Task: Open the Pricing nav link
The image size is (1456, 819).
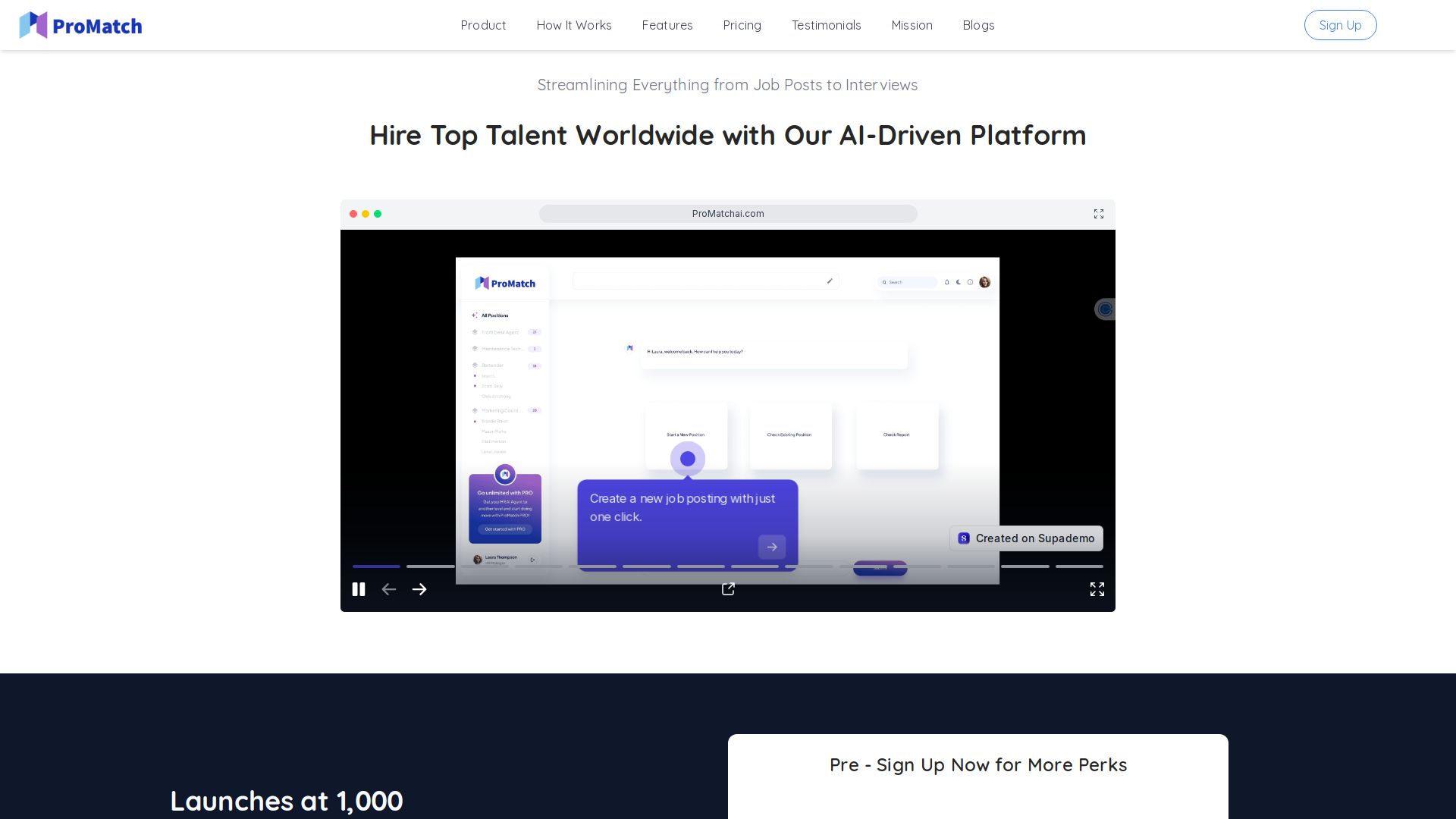Action: point(742,25)
